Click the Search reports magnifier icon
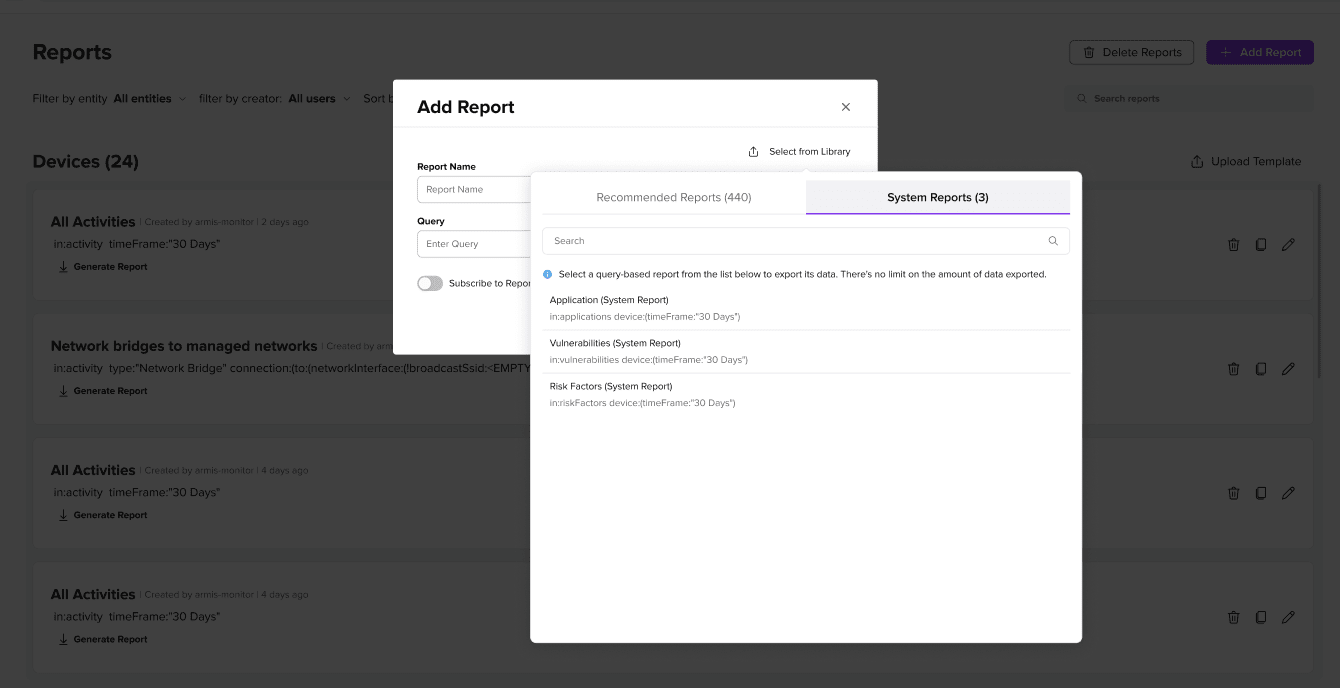The height and width of the screenshot is (688, 1340). (1082, 99)
